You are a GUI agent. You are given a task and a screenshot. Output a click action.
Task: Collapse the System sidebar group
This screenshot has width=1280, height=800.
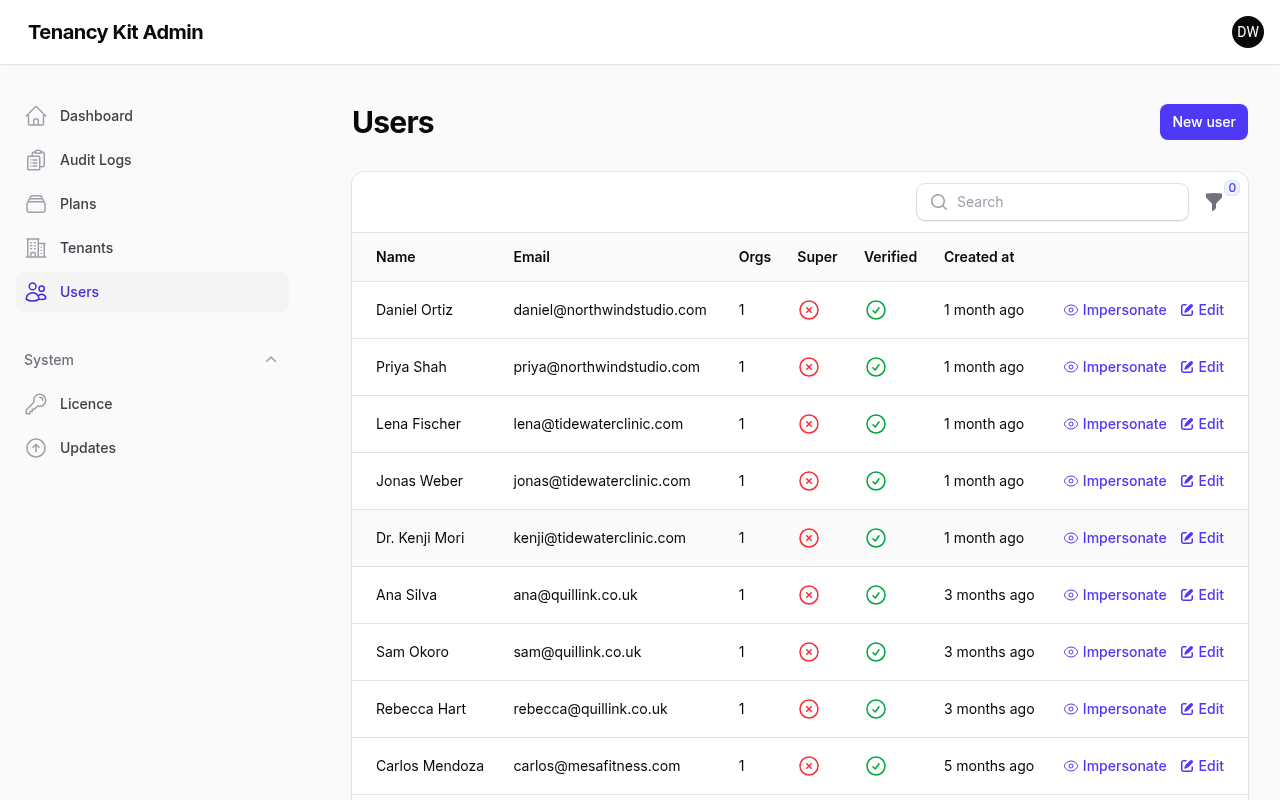pos(271,360)
